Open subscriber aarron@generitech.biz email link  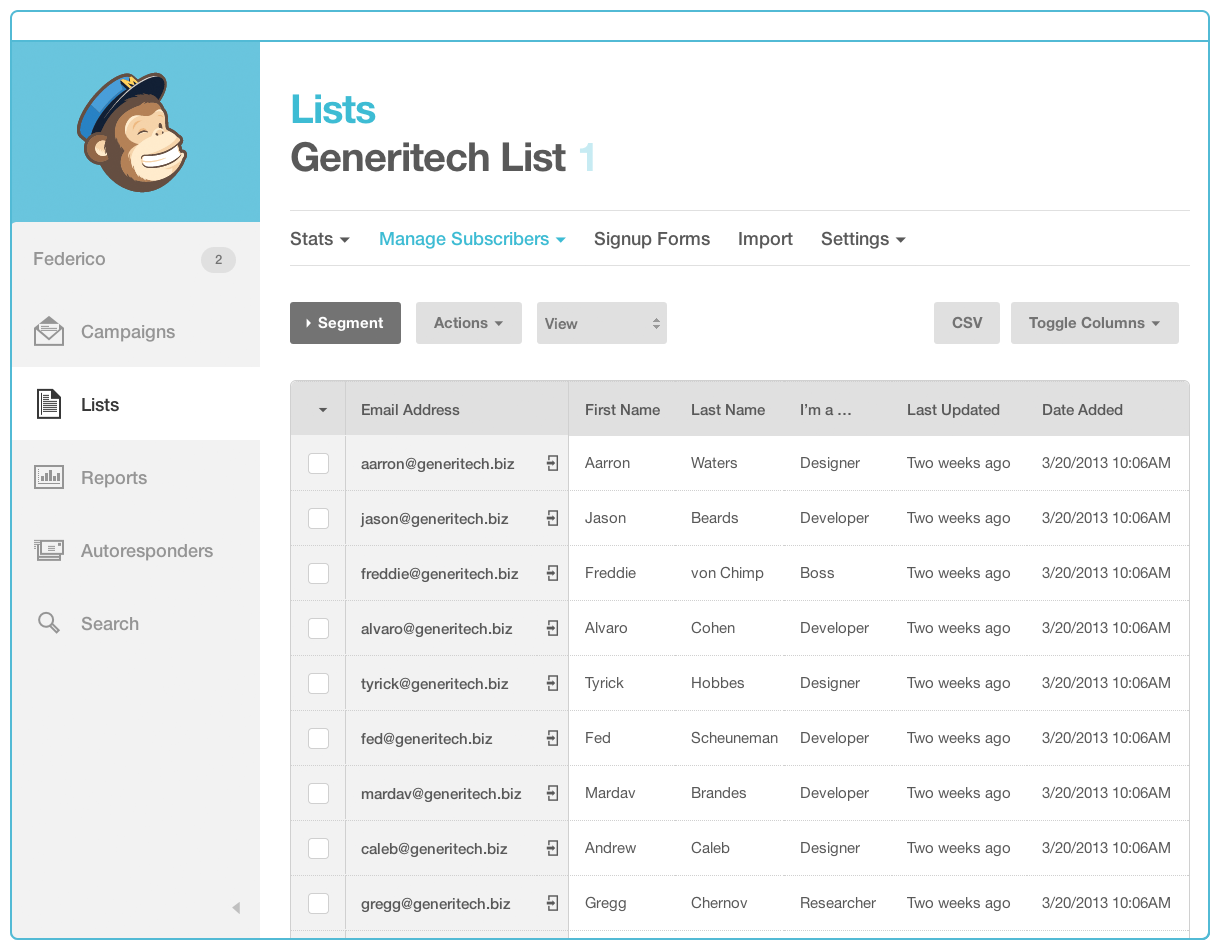coord(437,464)
